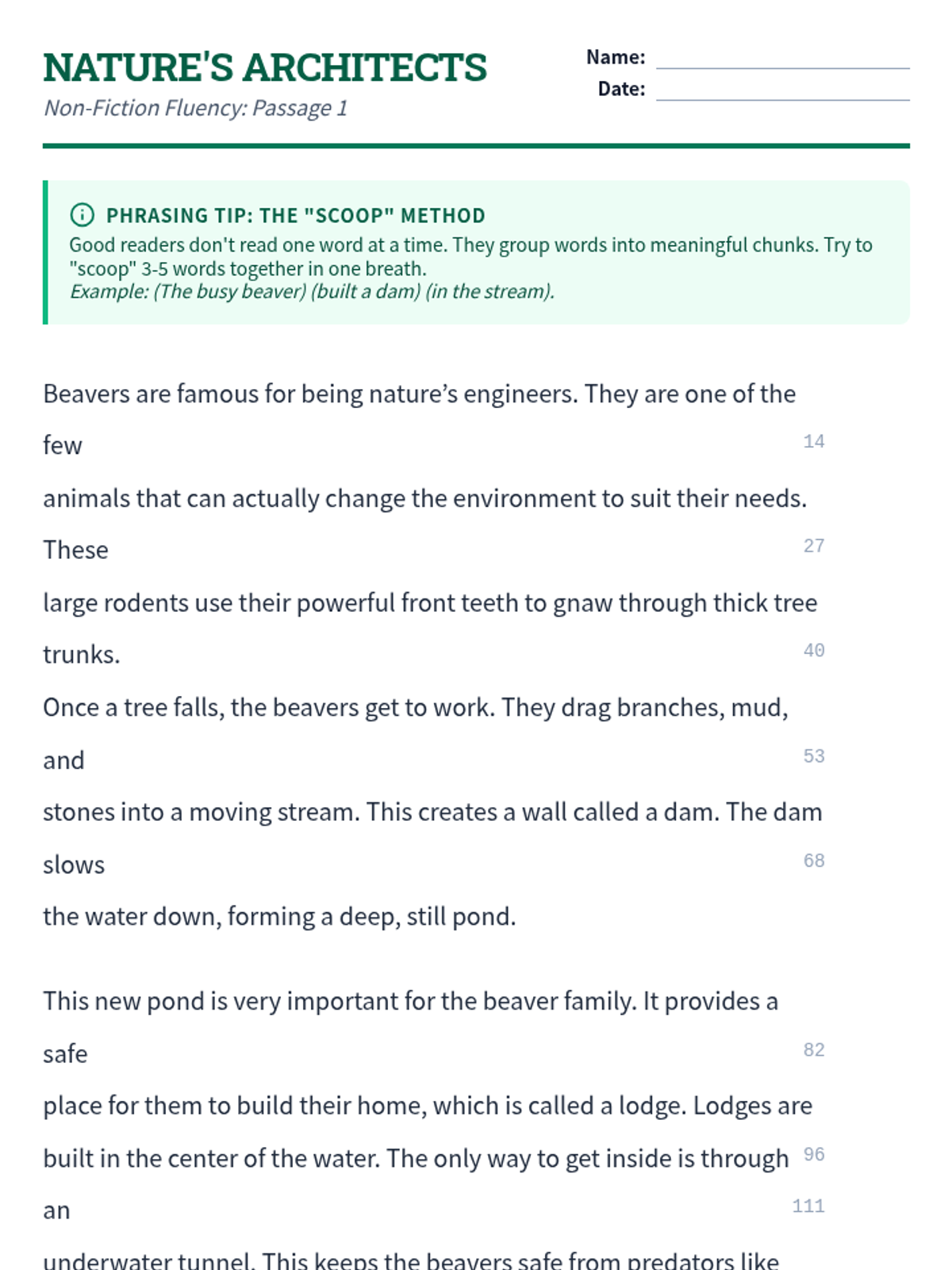Click the info icon beside Phrasing Tip
This screenshot has height=1270, width=952.
(82, 215)
